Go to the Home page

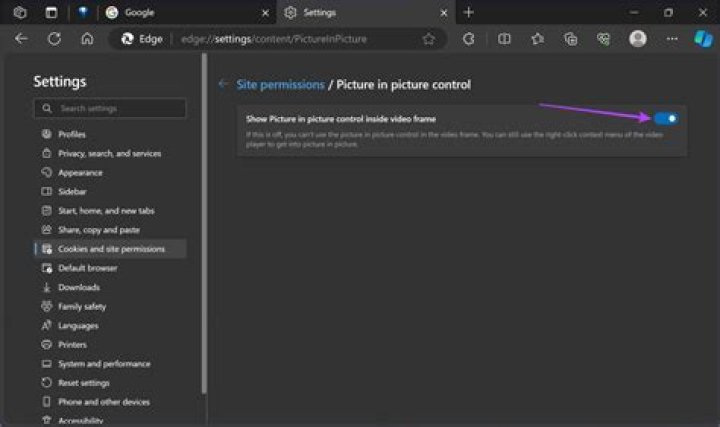(x=87, y=39)
